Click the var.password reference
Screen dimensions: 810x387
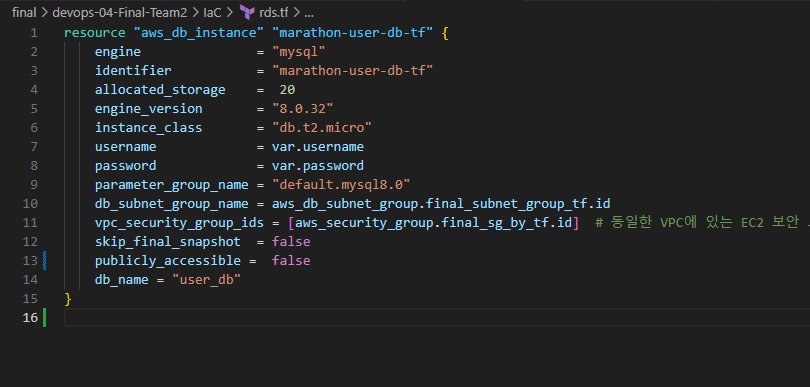pos(318,166)
